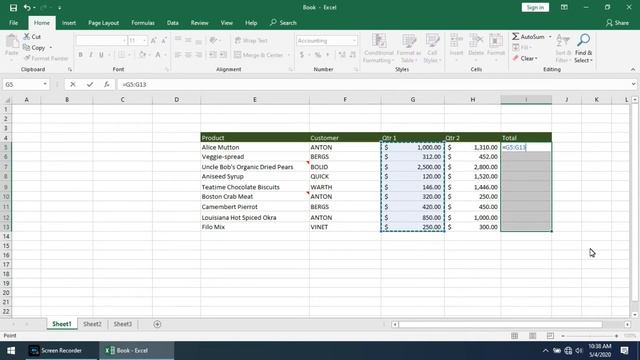Click the Insert Function fx button
Viewport: 640px width, 360px height.
pyautogui.click(x=107, y=84)
